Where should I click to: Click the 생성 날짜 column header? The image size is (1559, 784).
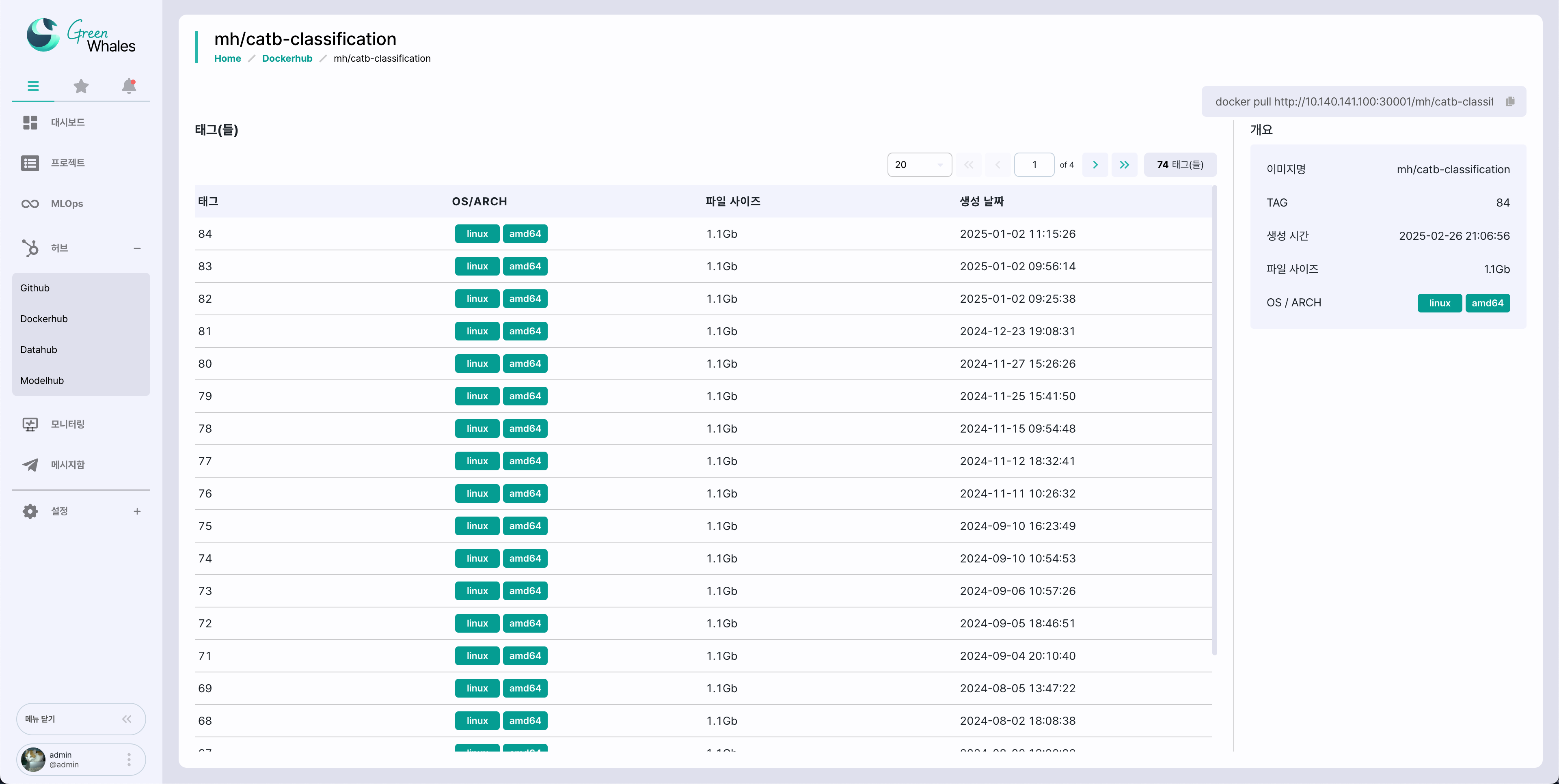tap(982, 201)
